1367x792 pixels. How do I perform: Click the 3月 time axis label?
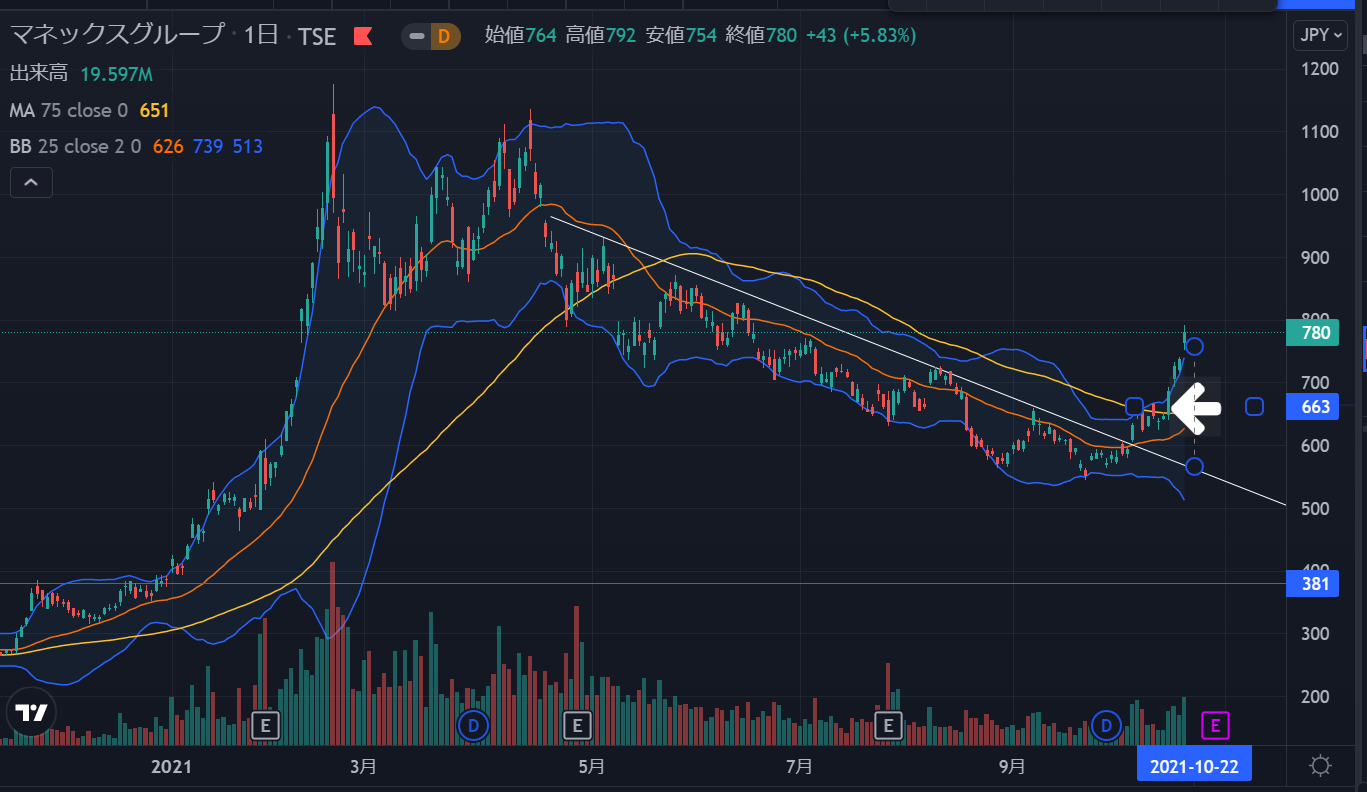point(364,767)
